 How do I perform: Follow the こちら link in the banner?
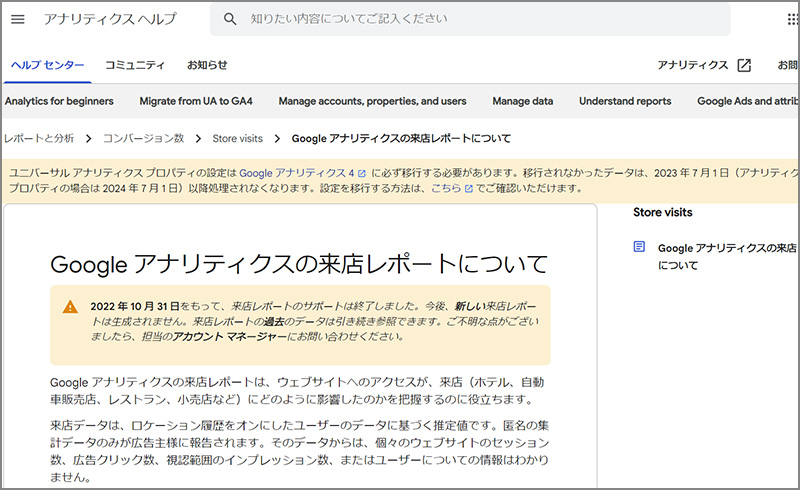click(x=446, y=188)
